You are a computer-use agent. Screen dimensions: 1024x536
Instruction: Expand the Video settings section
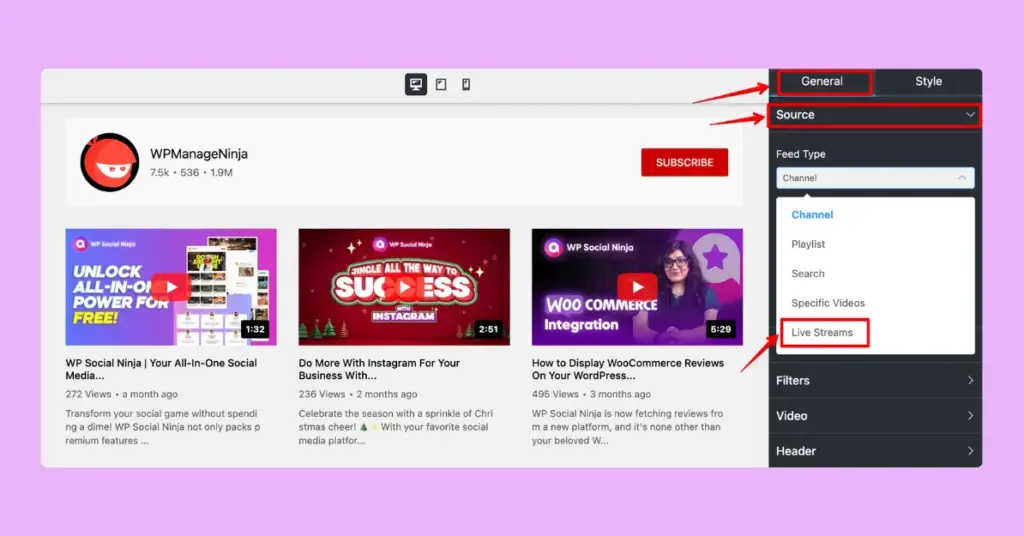click(875, 416)
